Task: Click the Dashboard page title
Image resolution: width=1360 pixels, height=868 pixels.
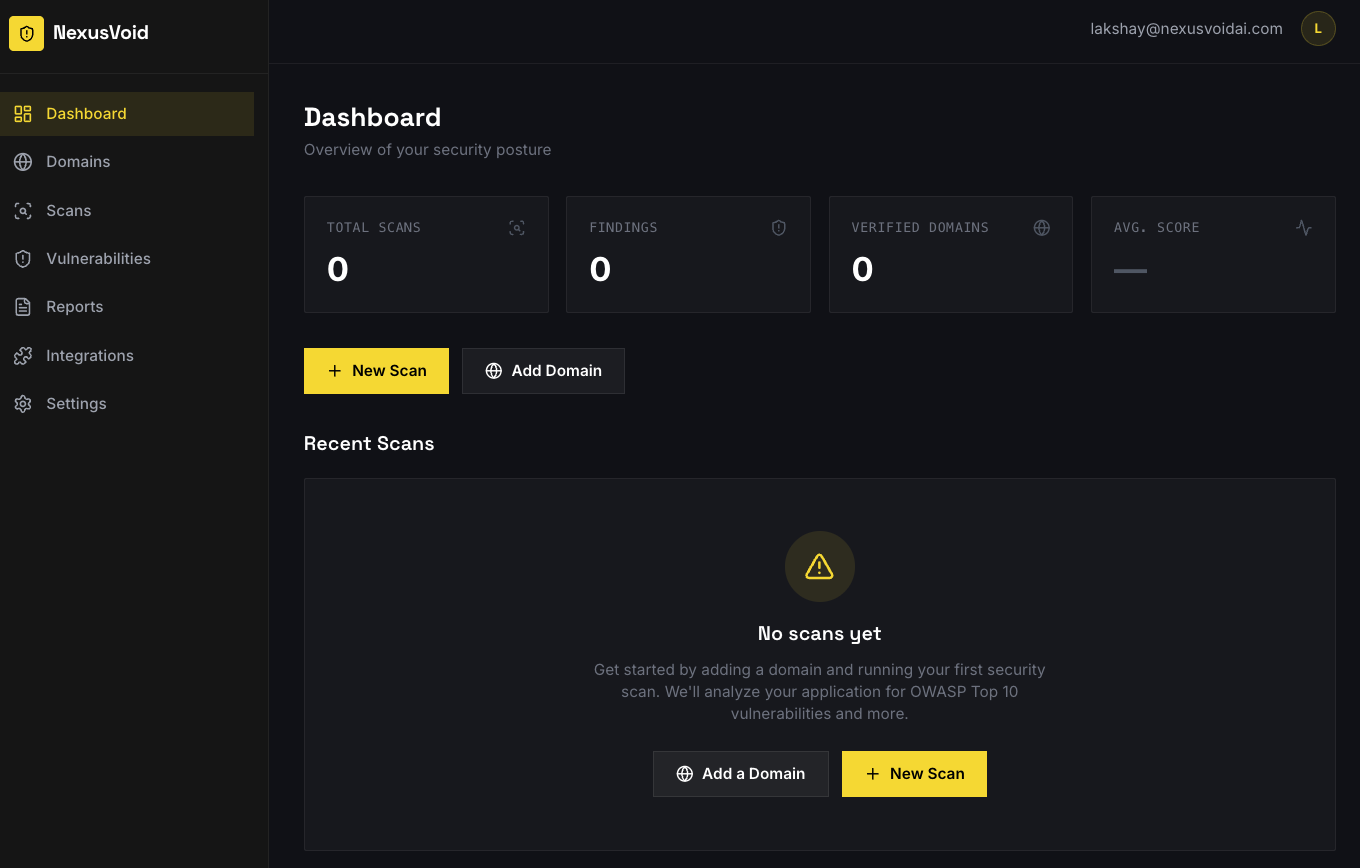Action: (372, 118)
